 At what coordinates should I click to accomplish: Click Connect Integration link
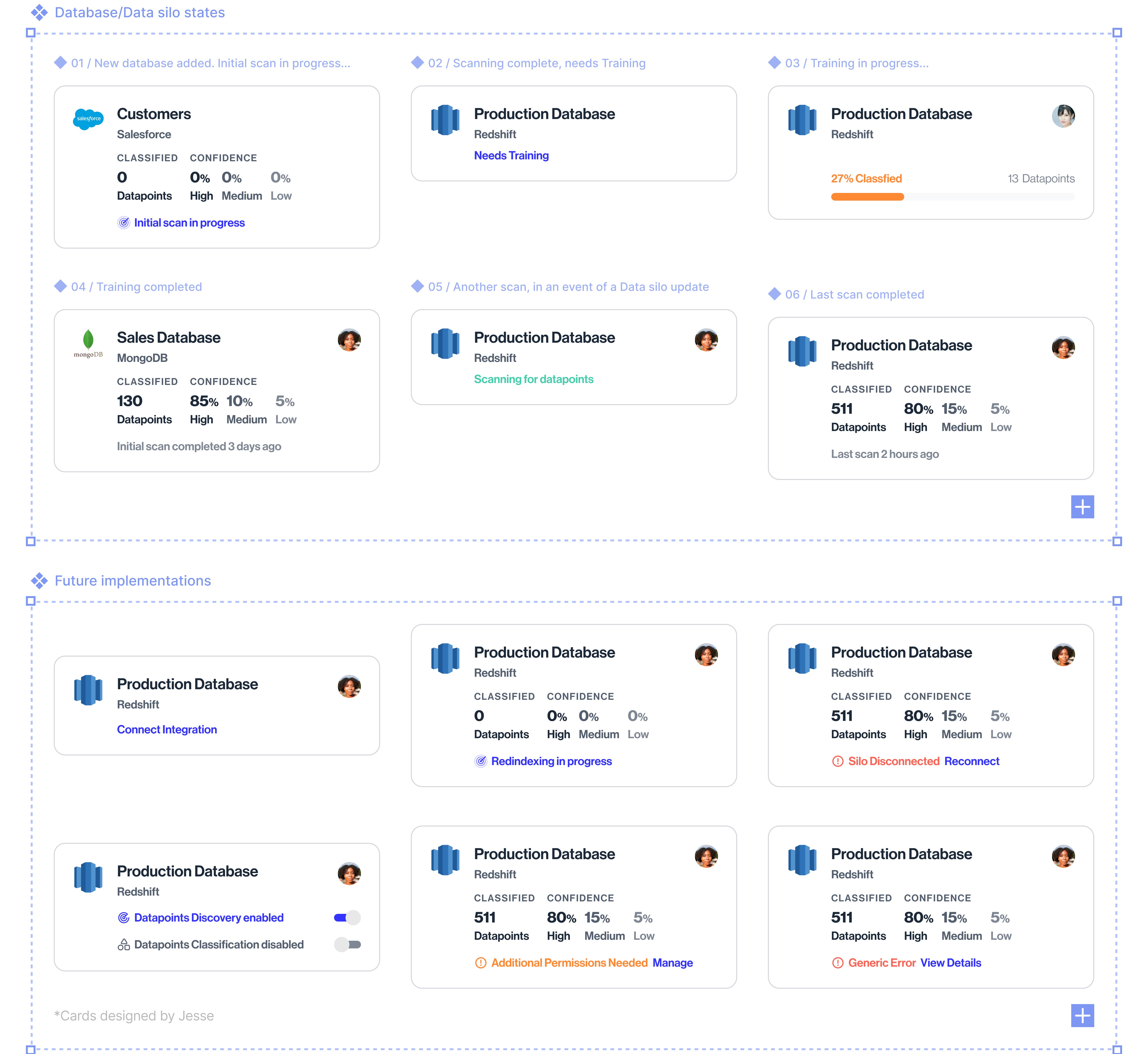167,730
